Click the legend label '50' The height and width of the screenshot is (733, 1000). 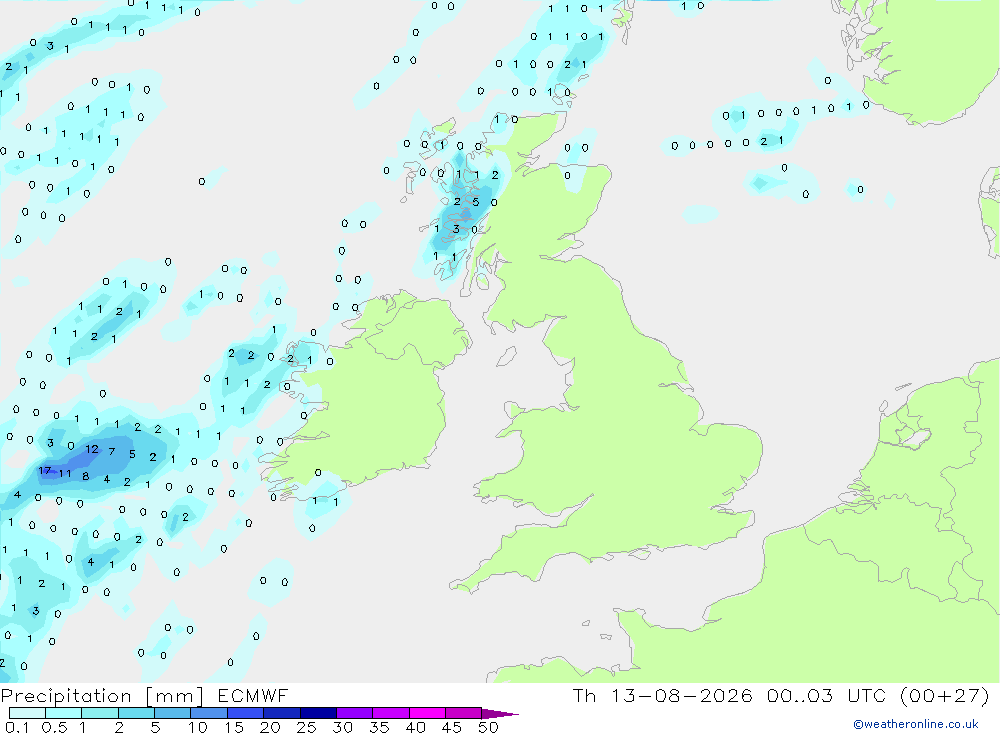[488, 727]
